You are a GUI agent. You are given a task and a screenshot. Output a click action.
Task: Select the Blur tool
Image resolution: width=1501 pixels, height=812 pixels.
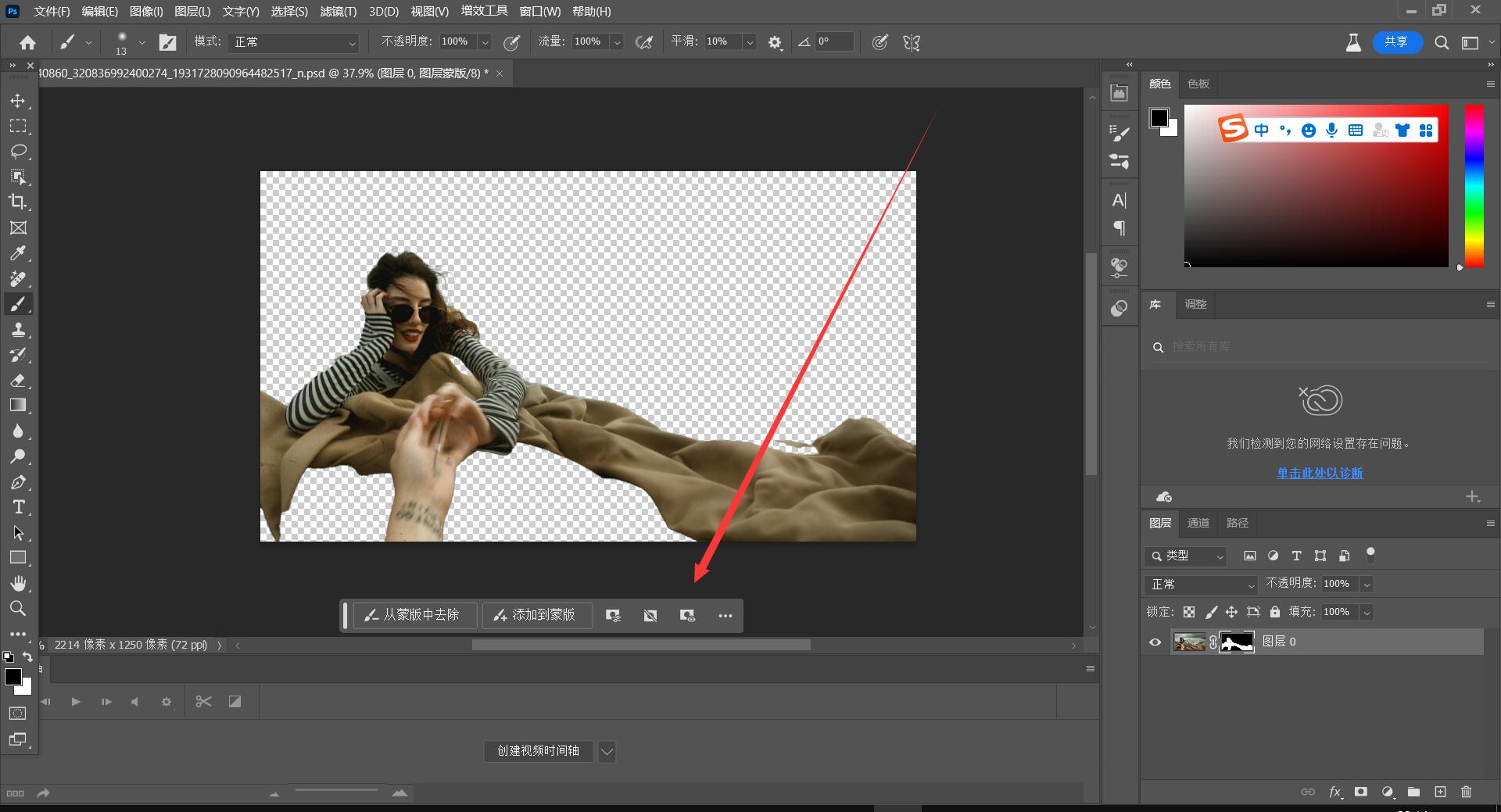[x=18, y=431]
